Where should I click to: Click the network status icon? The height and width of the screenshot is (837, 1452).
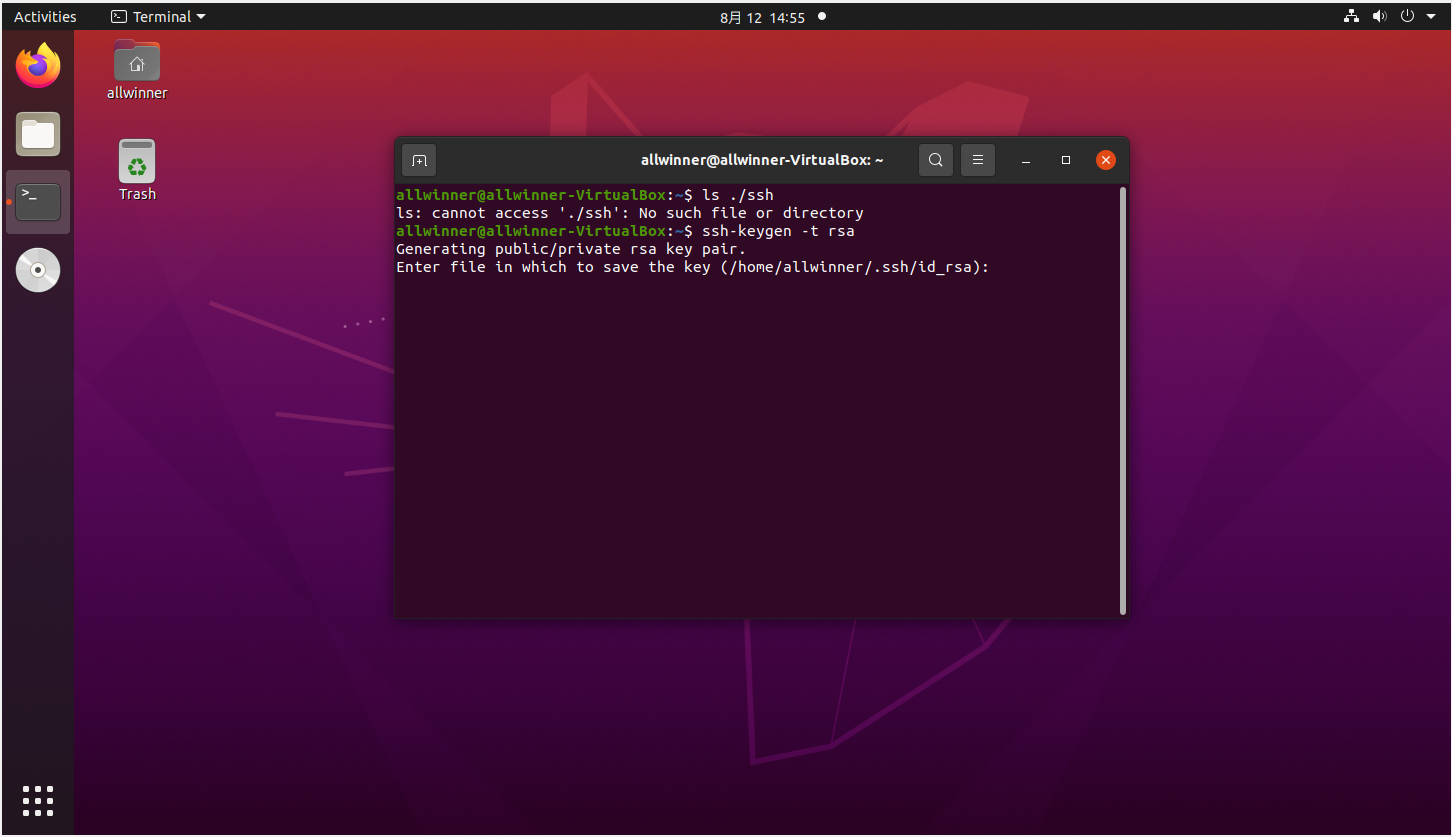click(1351, 16)
